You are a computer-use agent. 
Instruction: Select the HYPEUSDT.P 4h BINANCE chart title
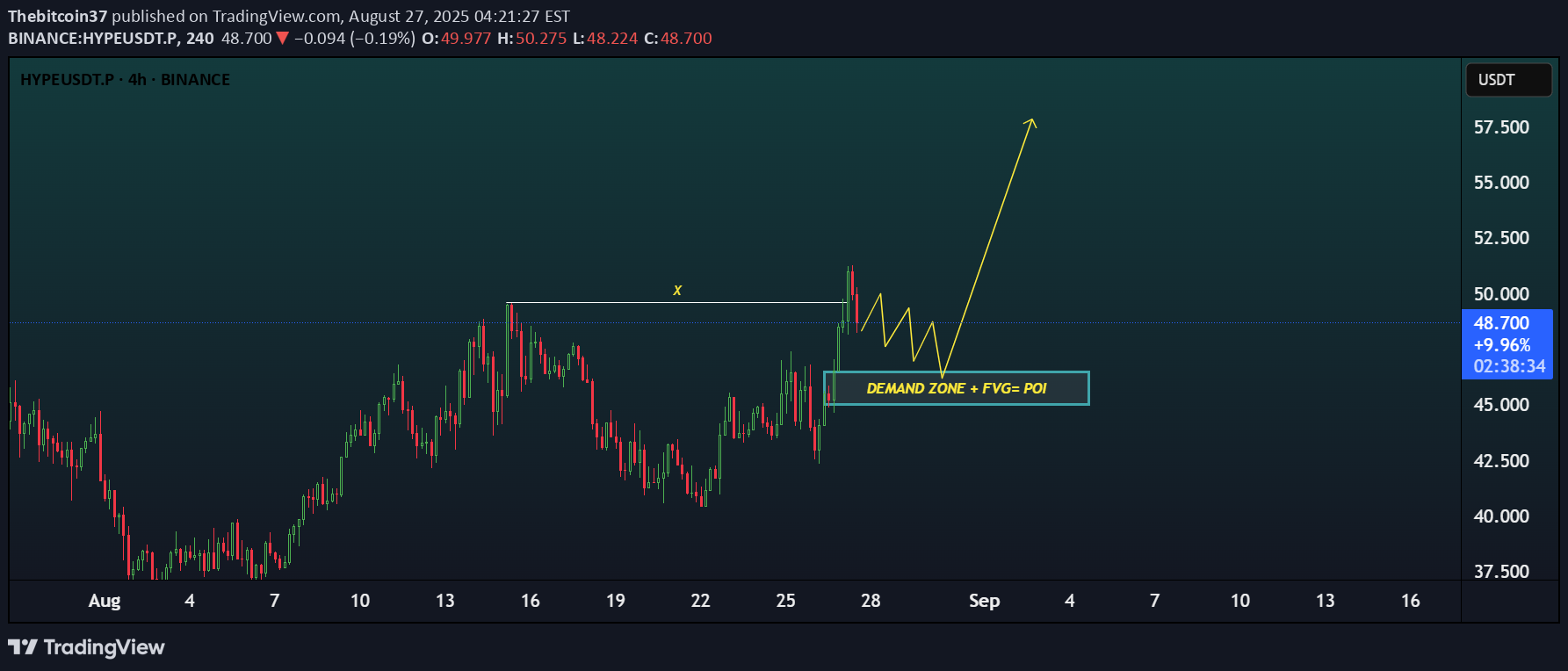tap(125, 80)
